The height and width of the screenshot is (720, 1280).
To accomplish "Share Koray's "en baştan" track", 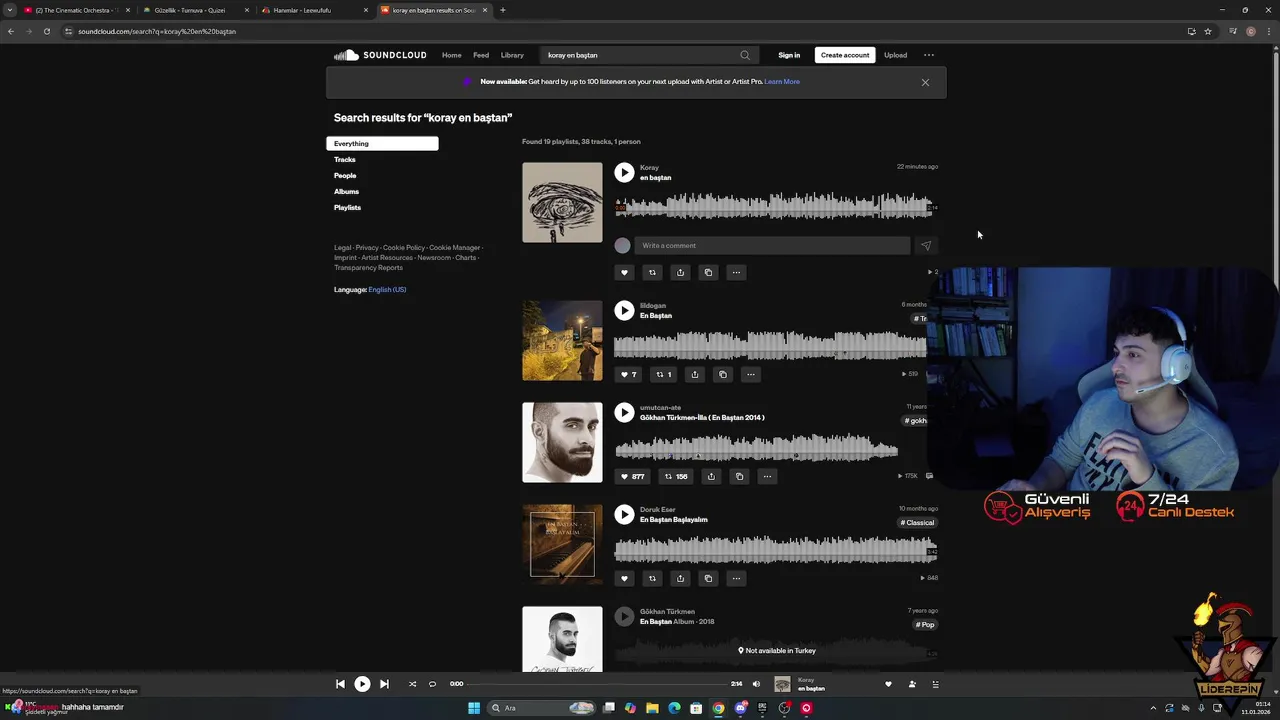I will (680, 272).
